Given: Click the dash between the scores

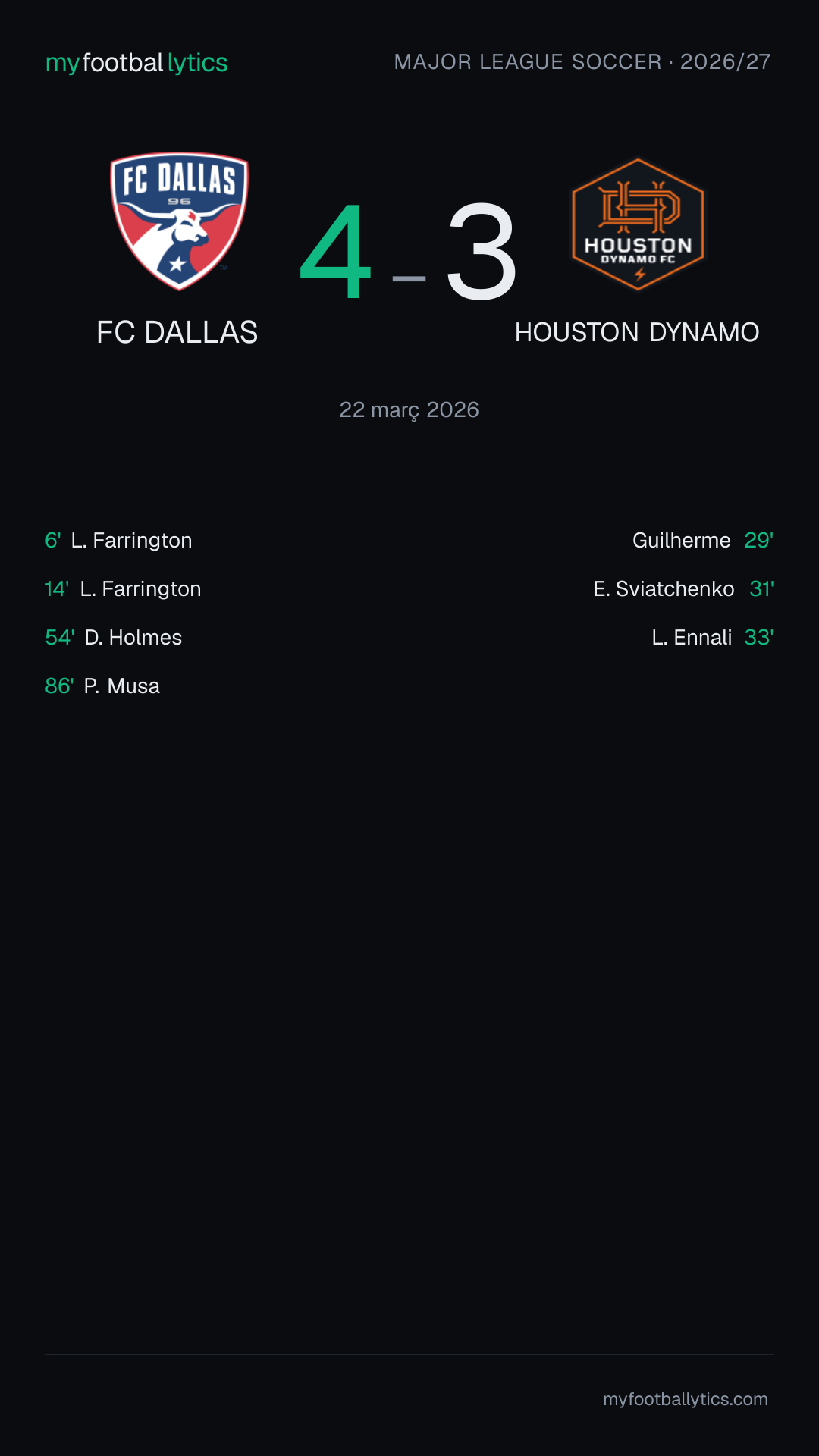Looking at the screenshot, I should 409,279.
